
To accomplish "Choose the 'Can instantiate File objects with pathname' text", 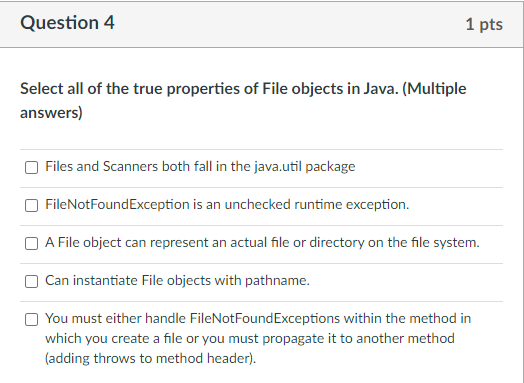I will 177,280.
